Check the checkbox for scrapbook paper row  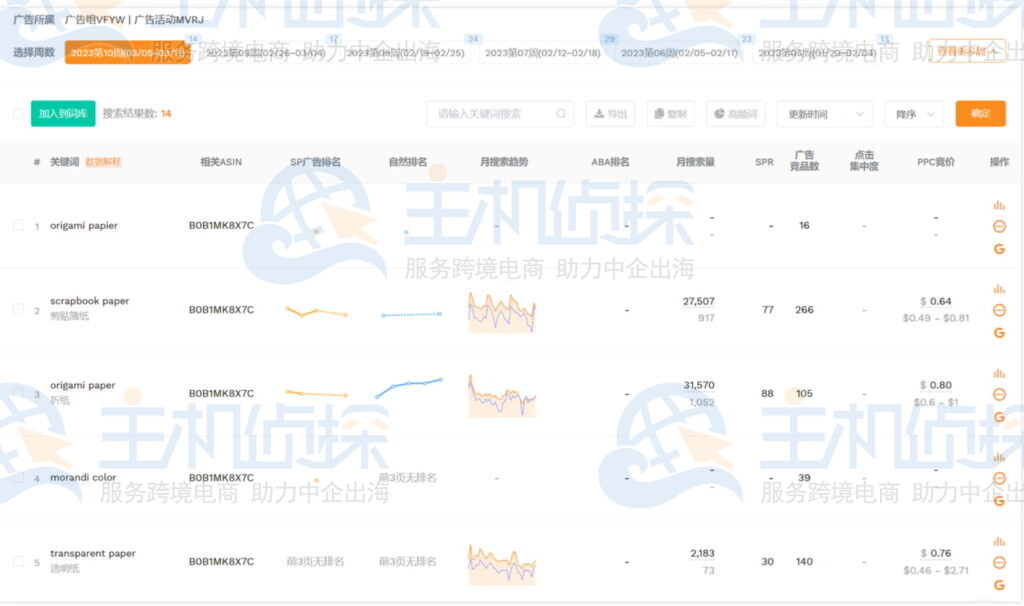[17, 310]
